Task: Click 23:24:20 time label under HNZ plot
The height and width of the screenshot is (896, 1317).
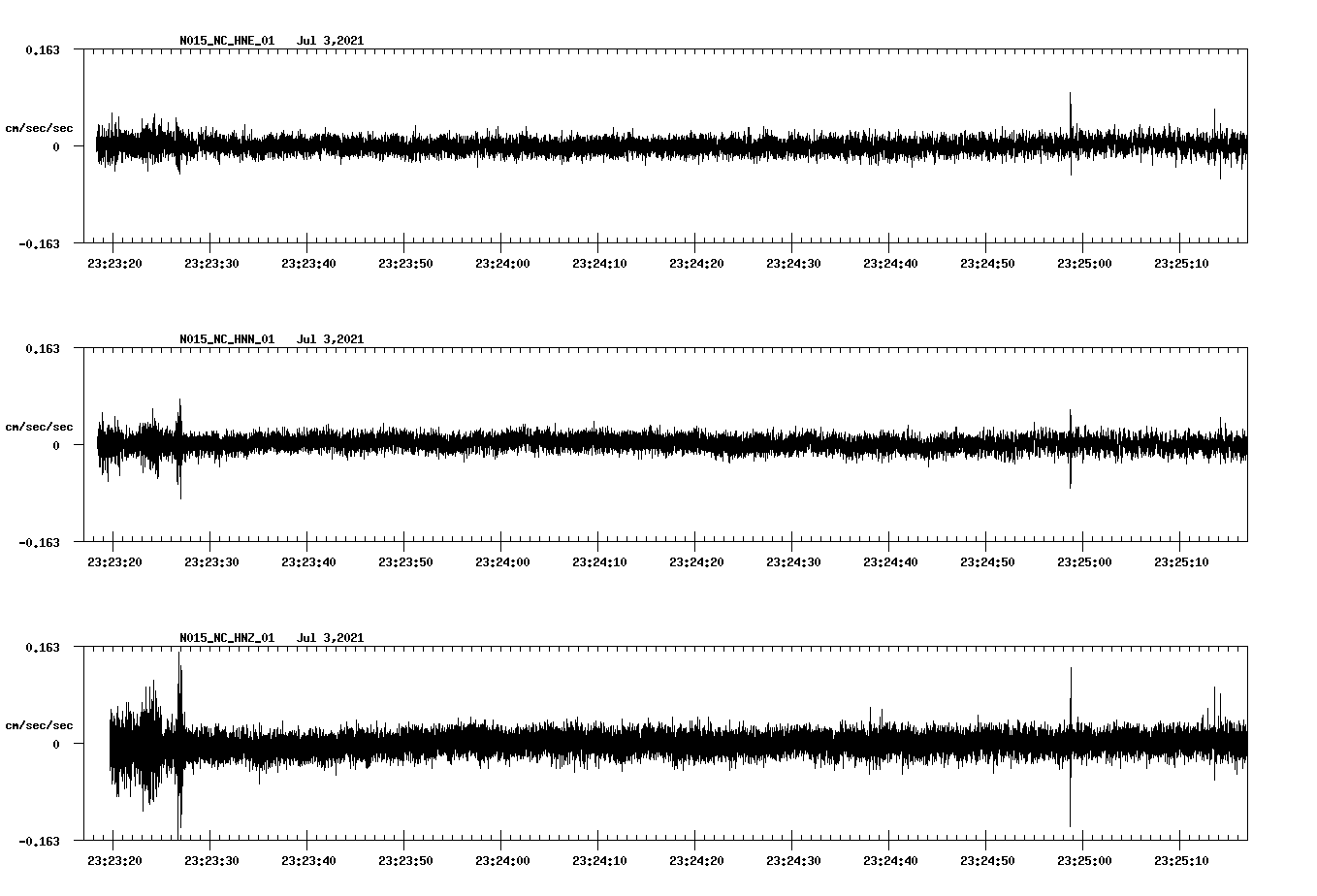Action: [x=696, y=860]
